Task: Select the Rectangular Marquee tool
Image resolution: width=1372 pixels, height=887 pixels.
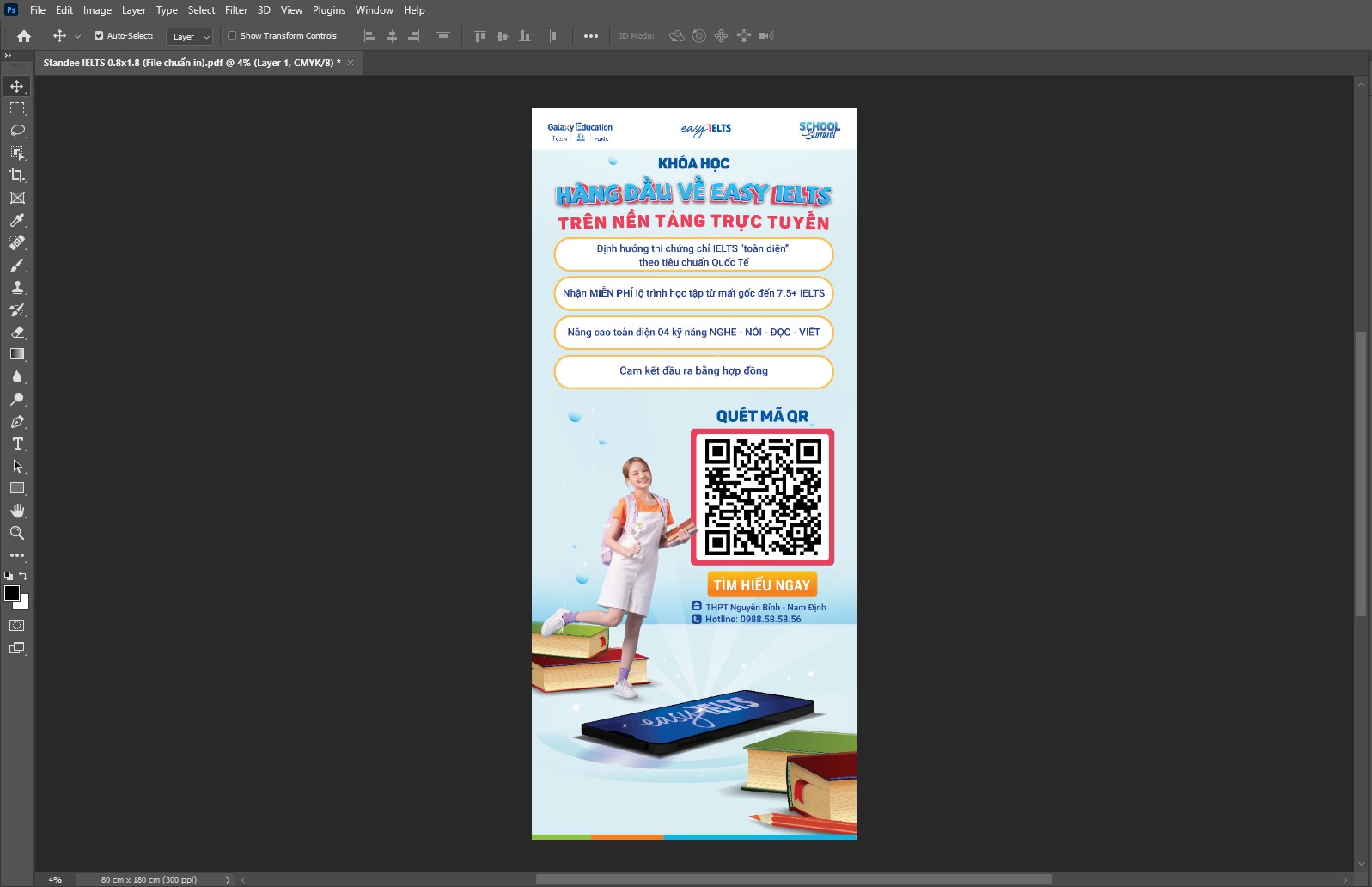Action: (17, 108)
